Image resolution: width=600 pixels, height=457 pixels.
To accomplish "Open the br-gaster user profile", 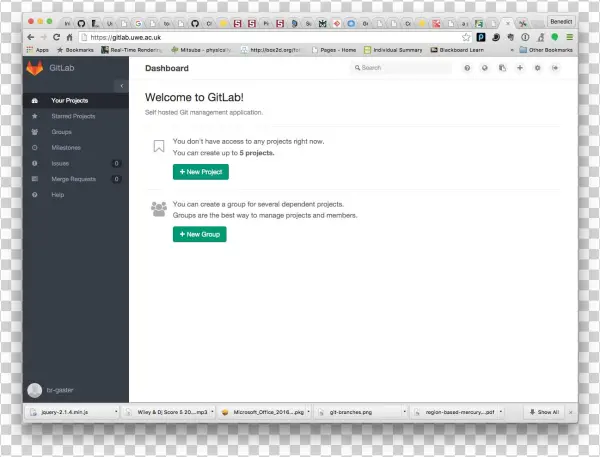I will pos(60,390).
